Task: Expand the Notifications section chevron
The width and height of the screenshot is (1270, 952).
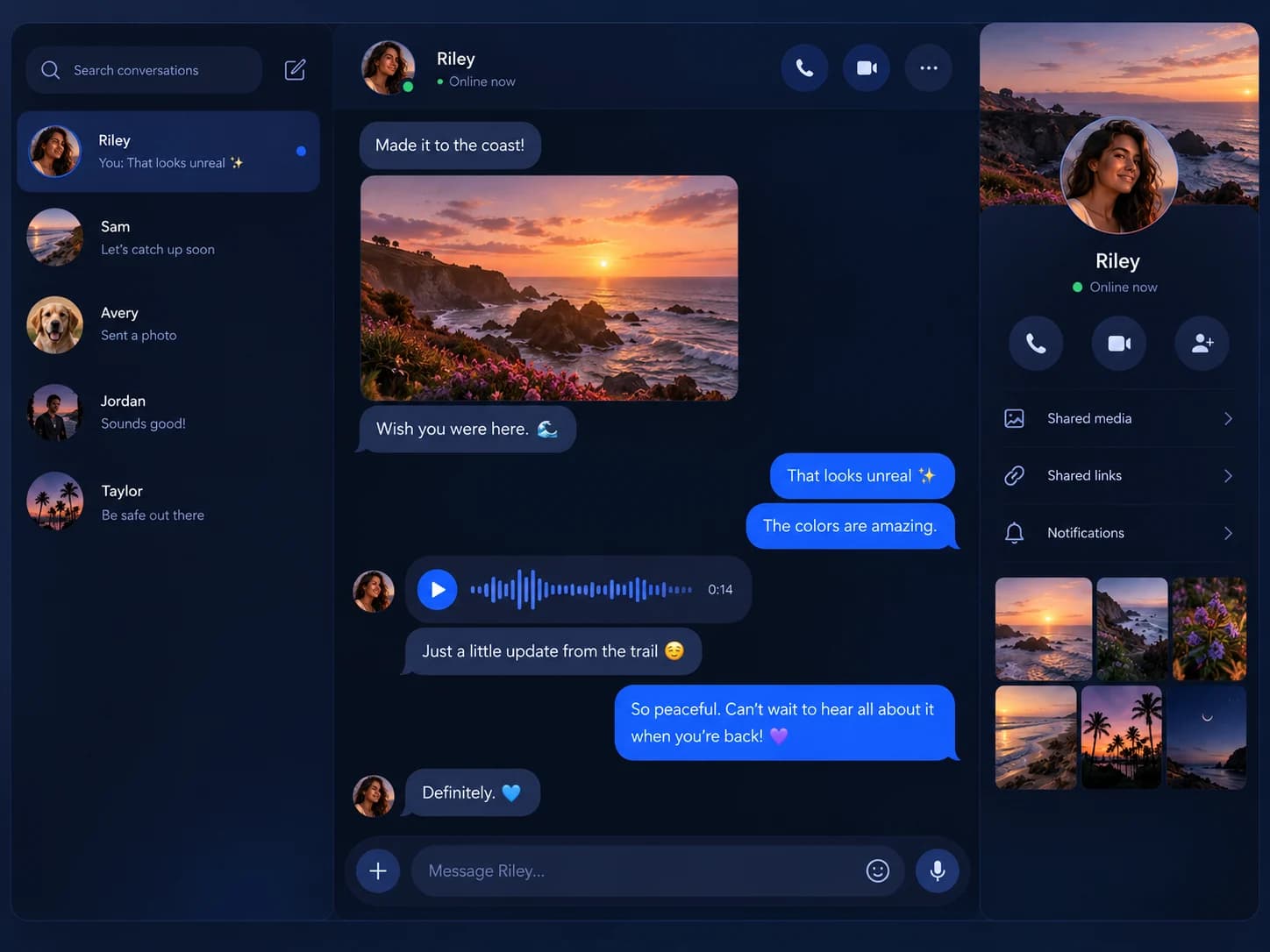Action: point(1228,533)
